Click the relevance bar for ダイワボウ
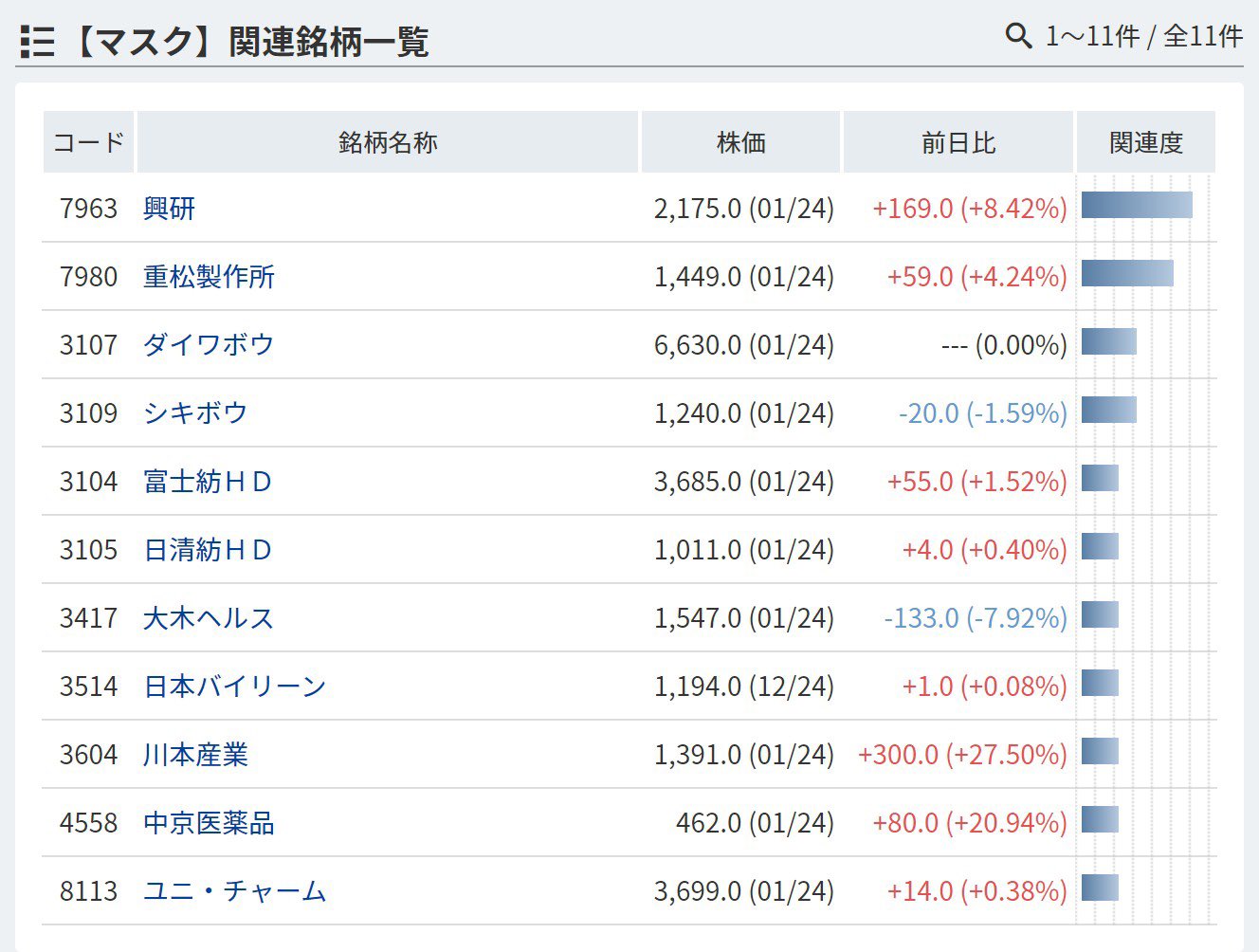 [x=1109, y=341]
